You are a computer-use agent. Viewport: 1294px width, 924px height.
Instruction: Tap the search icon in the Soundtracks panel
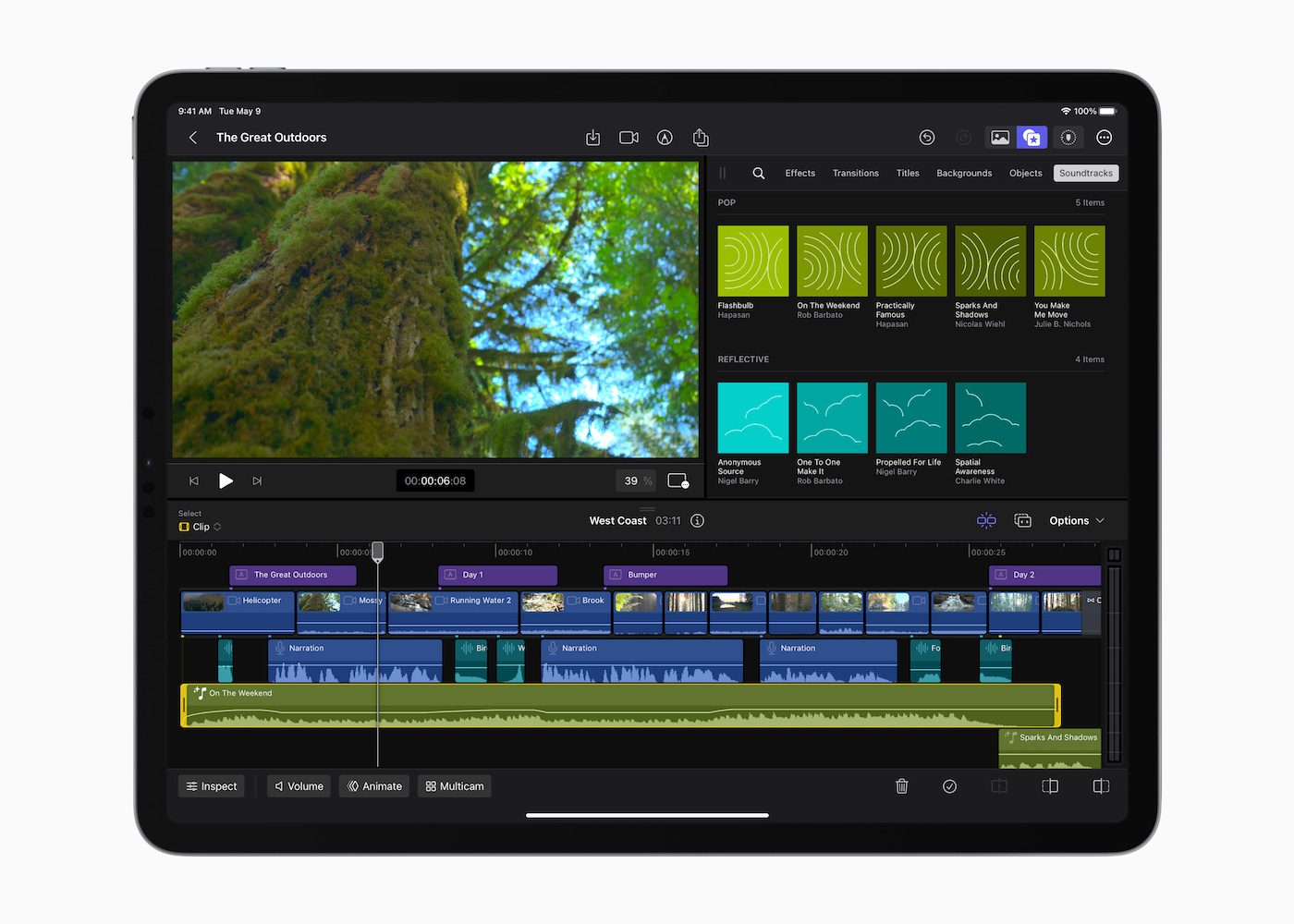[x=758, y=173]
